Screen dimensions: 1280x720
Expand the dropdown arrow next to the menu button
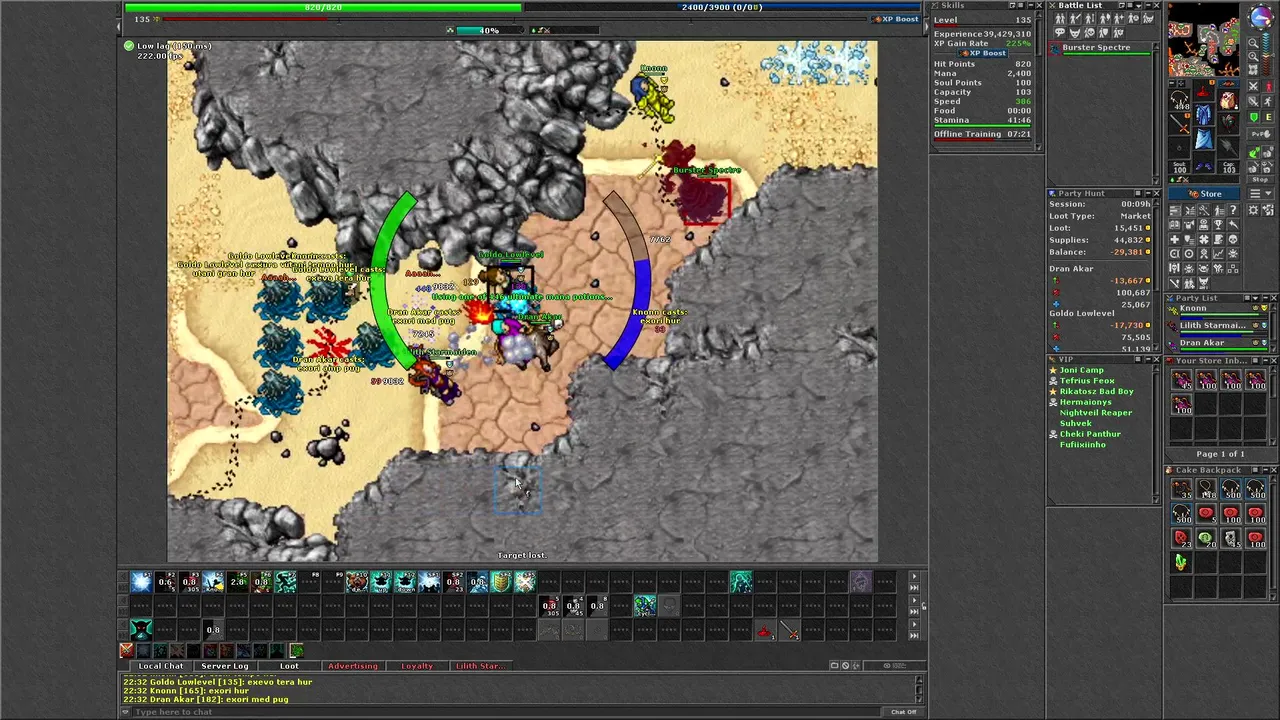(x=1268, y=194)
